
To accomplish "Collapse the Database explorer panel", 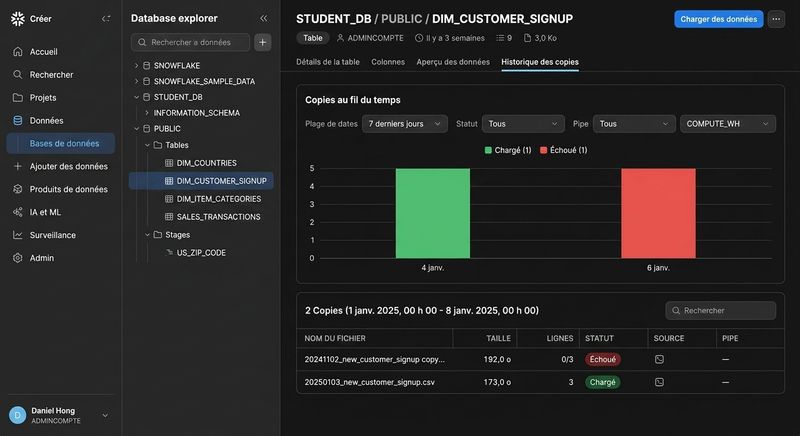I will [263, 18].
